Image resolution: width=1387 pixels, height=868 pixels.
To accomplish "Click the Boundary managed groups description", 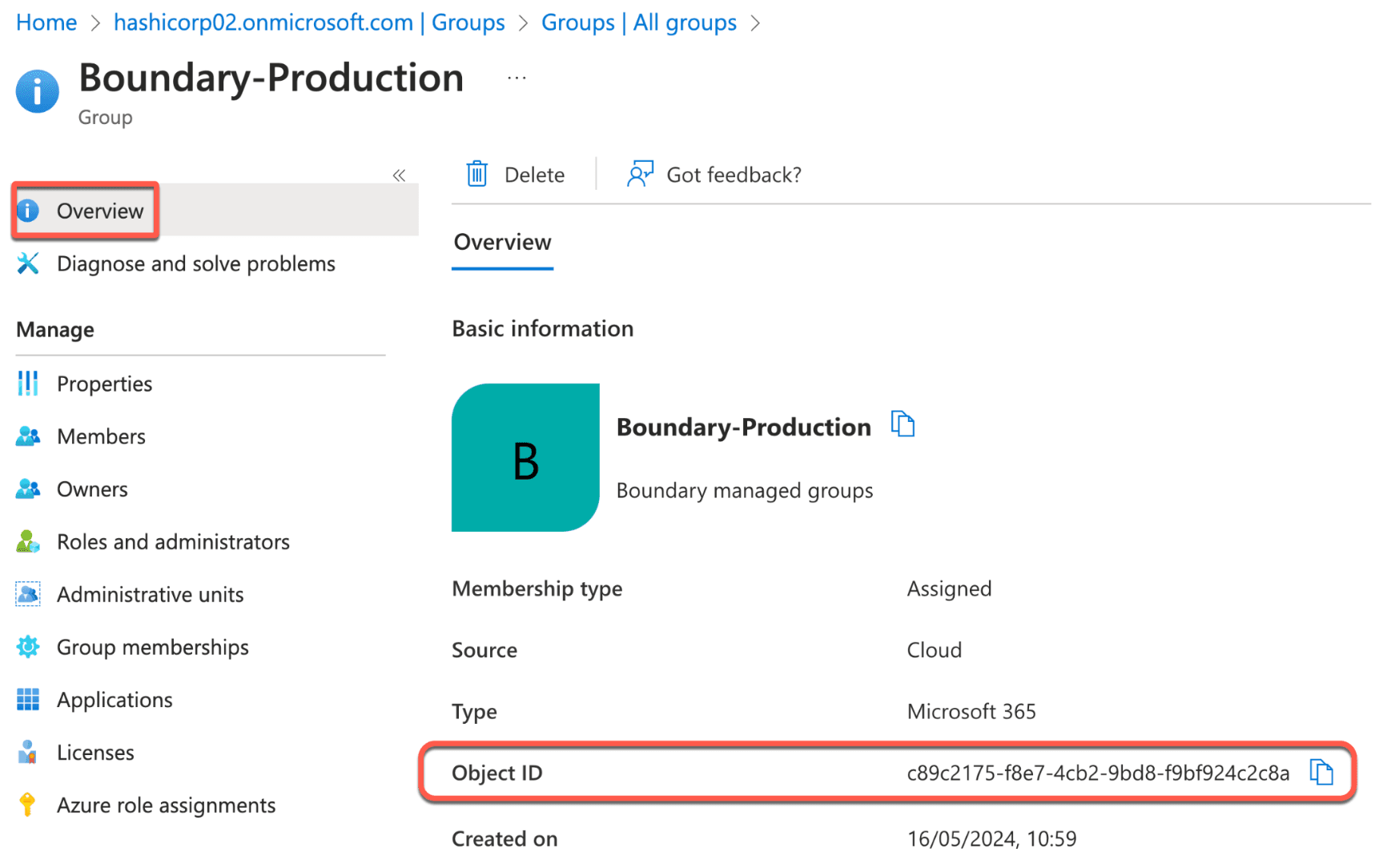I will tap(745, 490).
